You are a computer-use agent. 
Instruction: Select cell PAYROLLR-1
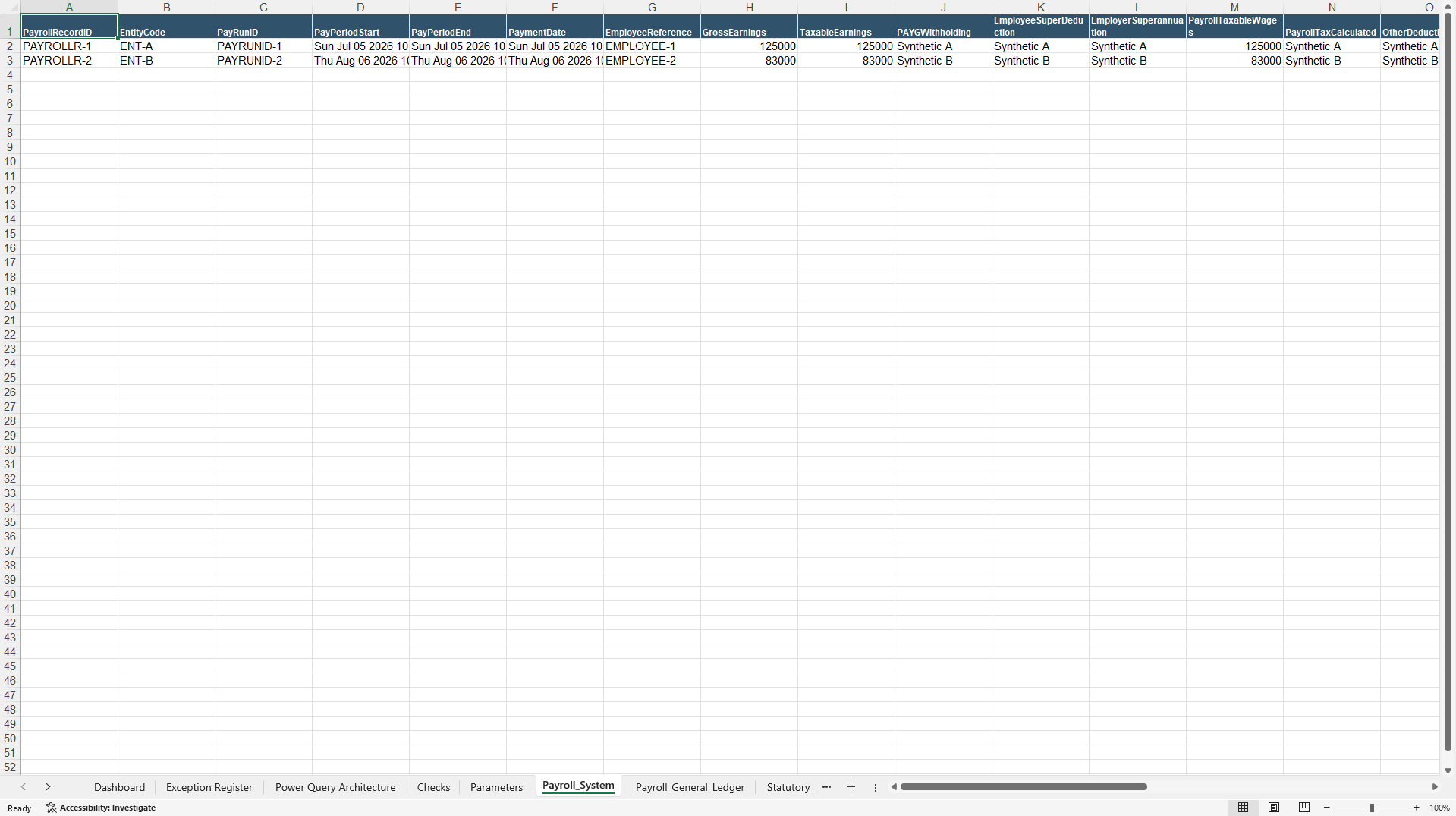click(69, 46)
